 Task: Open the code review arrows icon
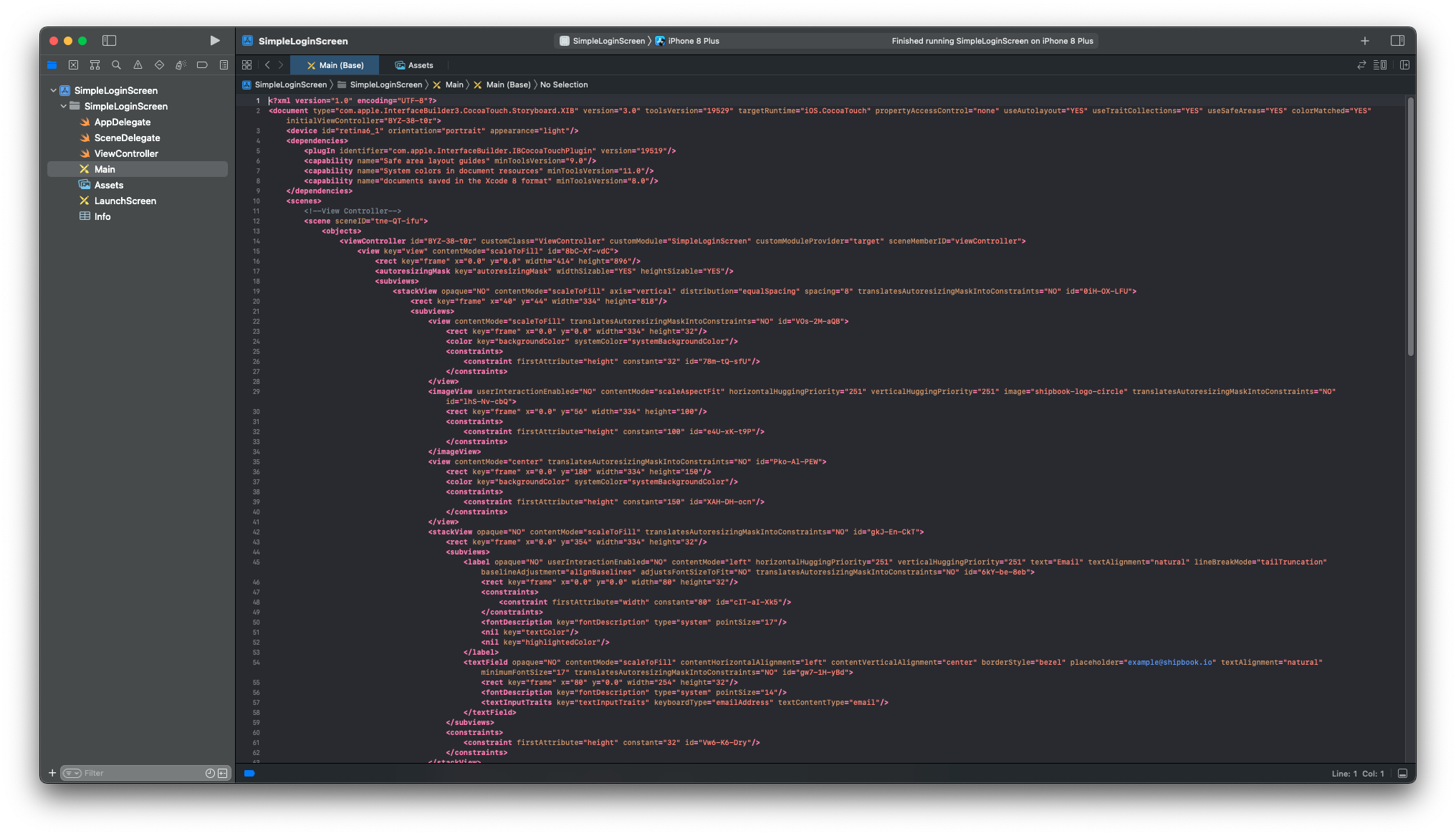click(1361, 64)
